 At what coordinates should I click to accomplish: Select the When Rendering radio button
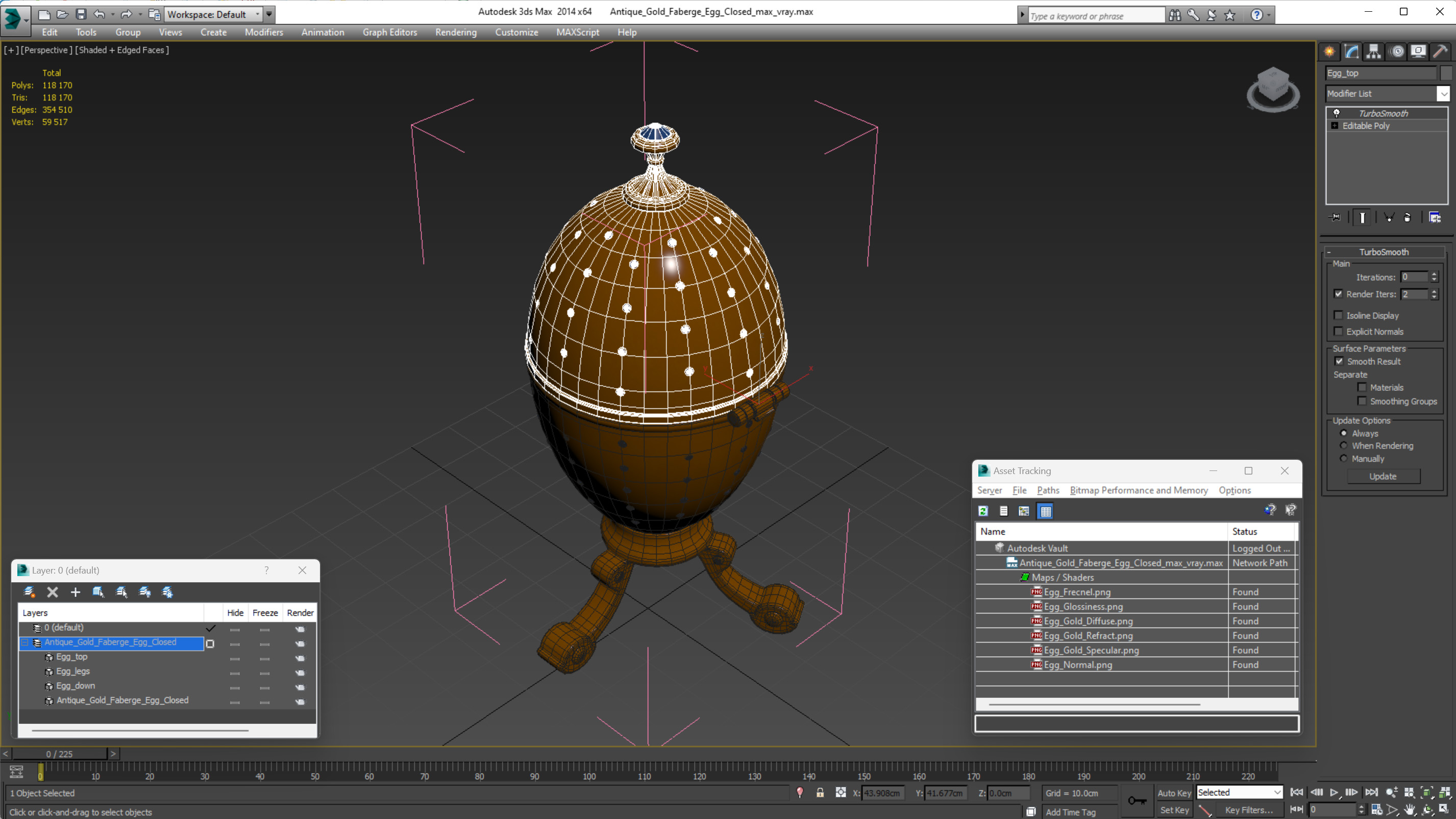tap(1344, 445)
